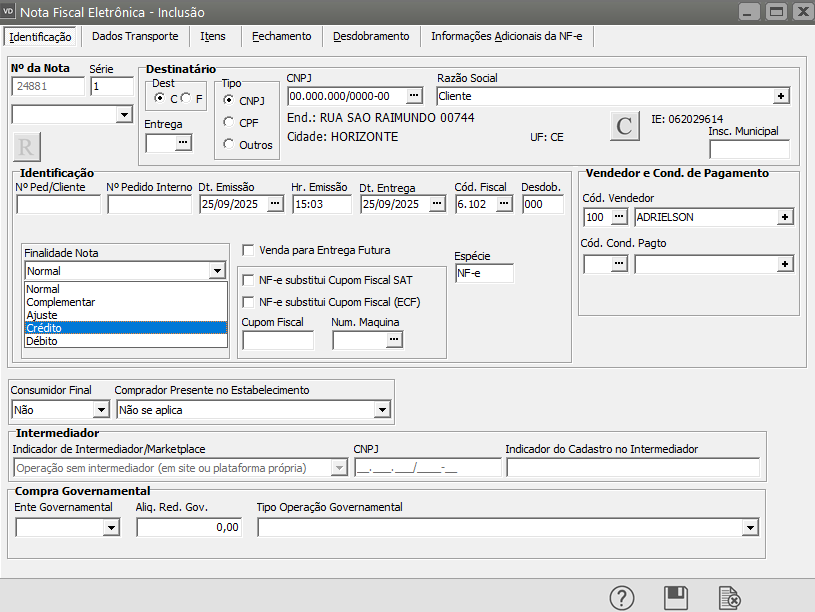Open the Entrega lookup ellipsis button
Image resolution: width=815 pixels, height=612 pixels.
point(183,142)
